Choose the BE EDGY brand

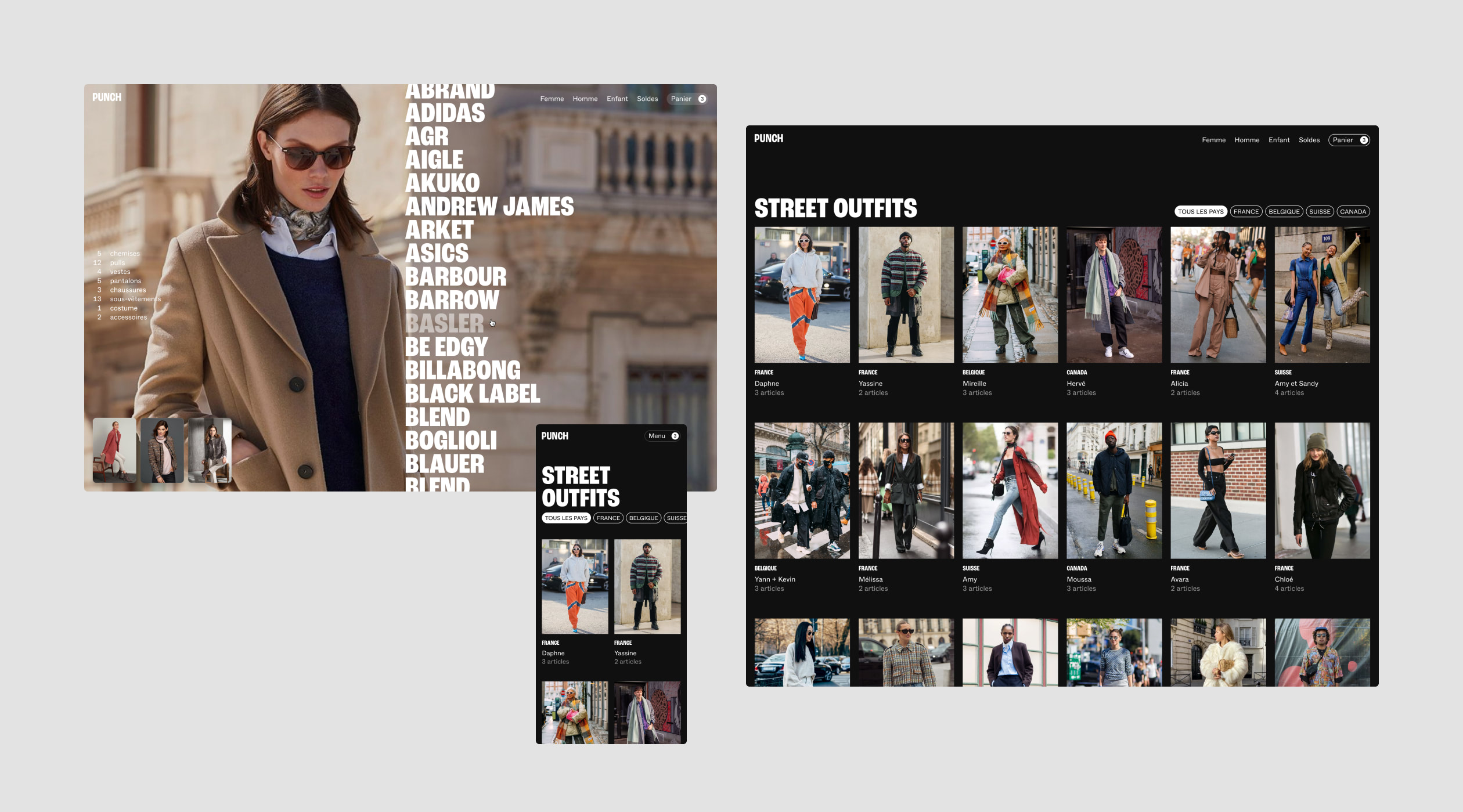(x=446, y=347)
